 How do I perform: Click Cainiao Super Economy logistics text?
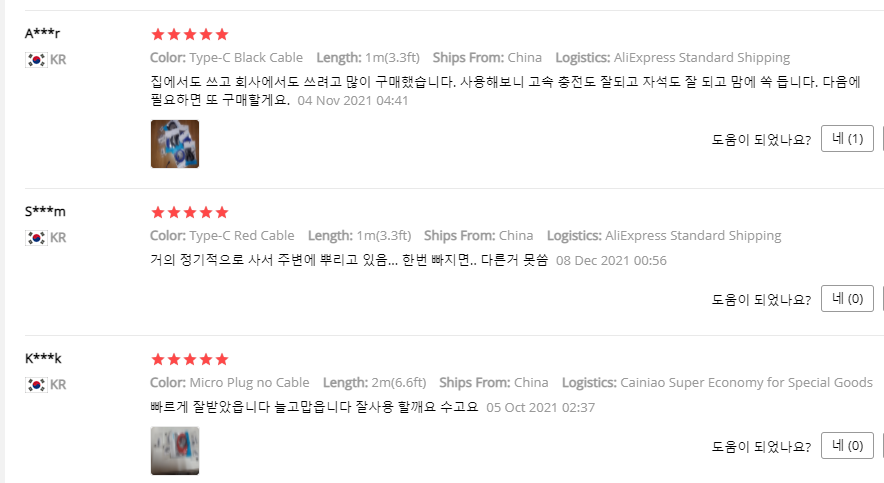746,383
